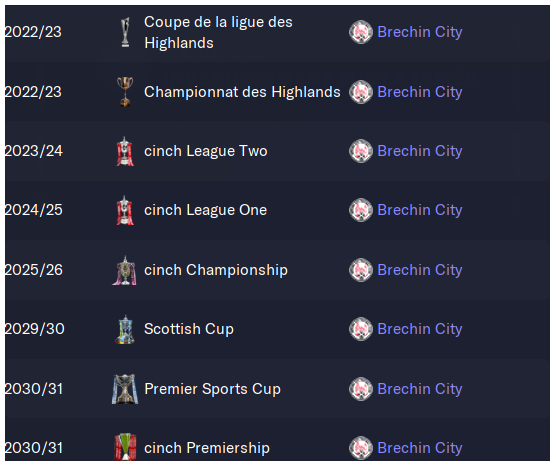
Task: Select the Premier Sports Cup trophy icon
Action: tap(125, 389)
